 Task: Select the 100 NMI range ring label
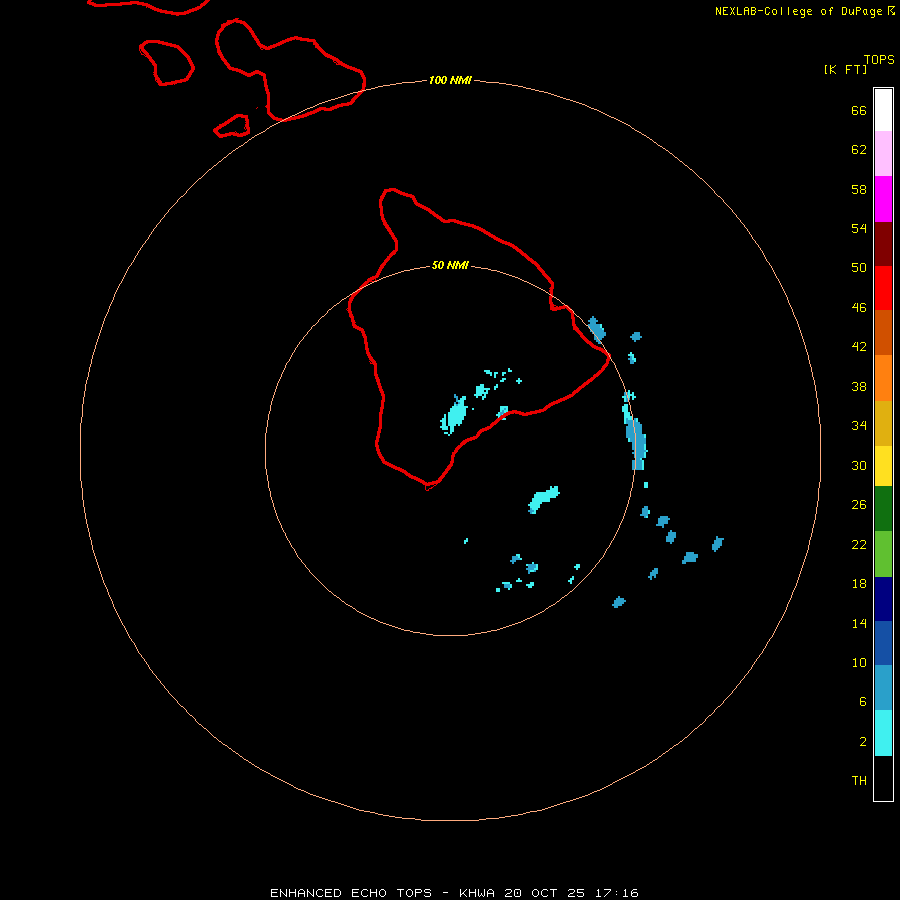tap(450, 80)
